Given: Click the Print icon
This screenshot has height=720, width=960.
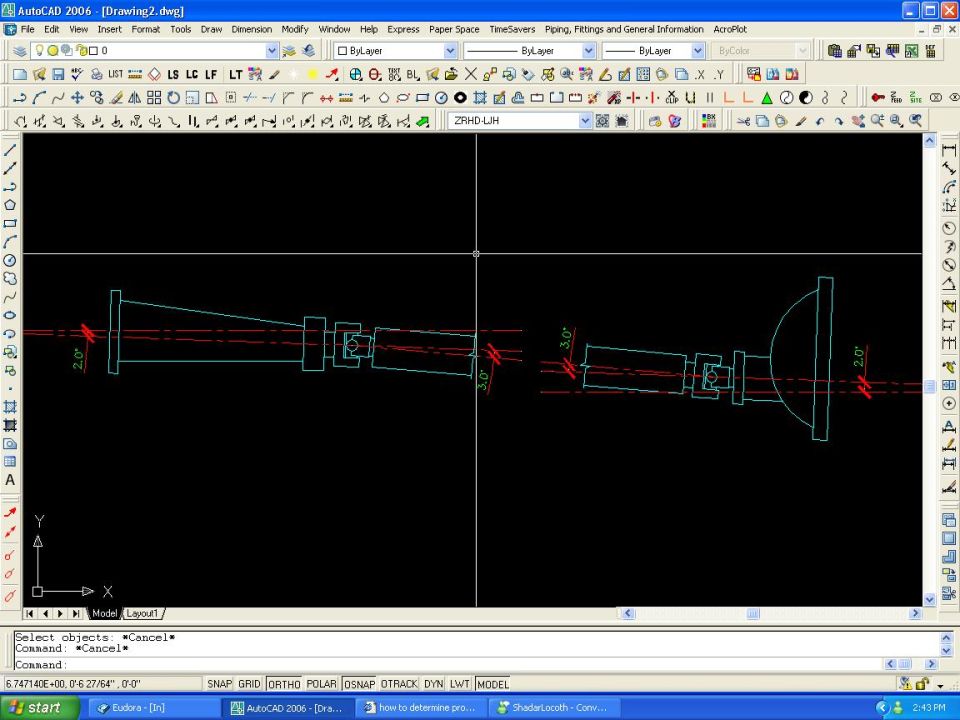Looking at the screenshot, I should point(96,74).
